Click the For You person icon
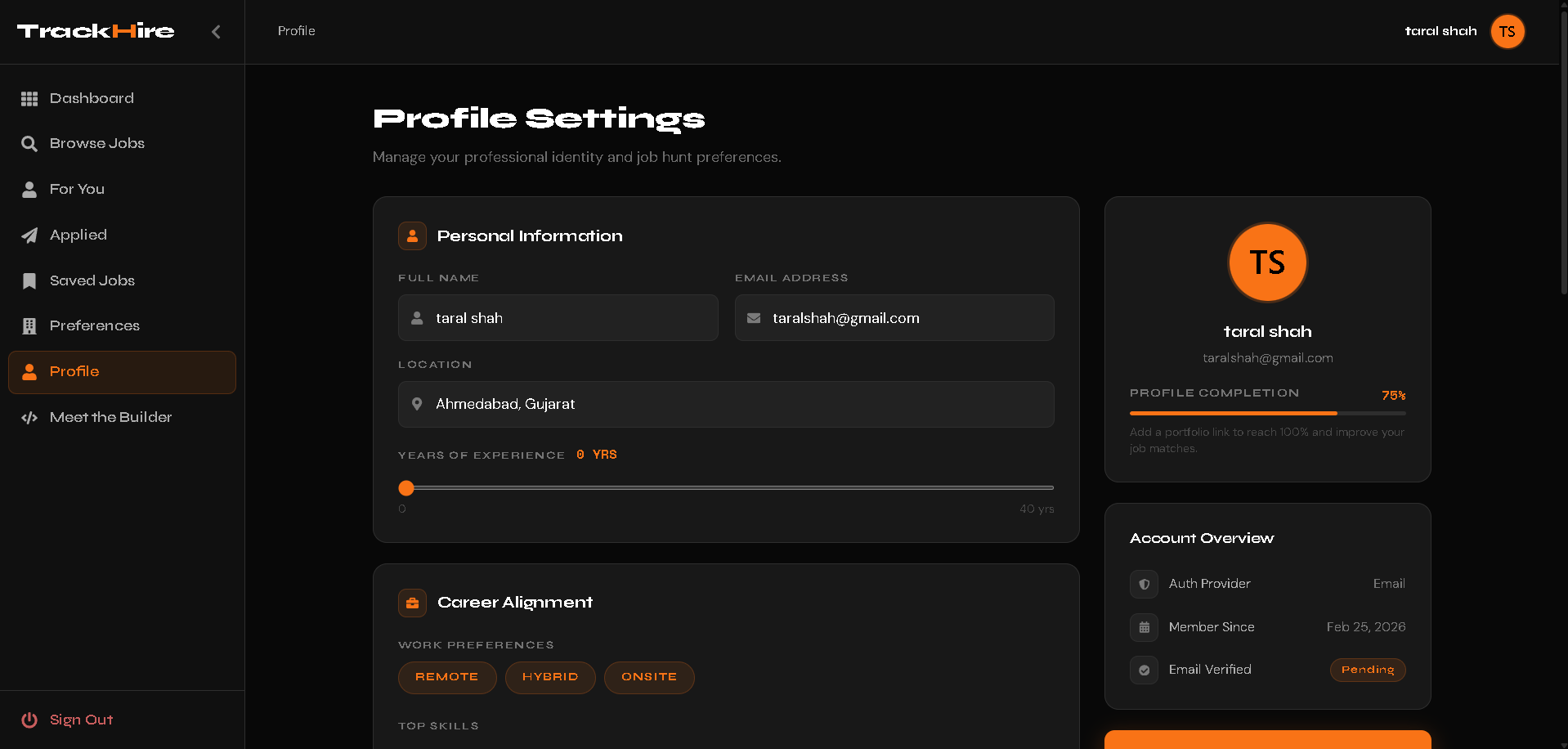 29,190
